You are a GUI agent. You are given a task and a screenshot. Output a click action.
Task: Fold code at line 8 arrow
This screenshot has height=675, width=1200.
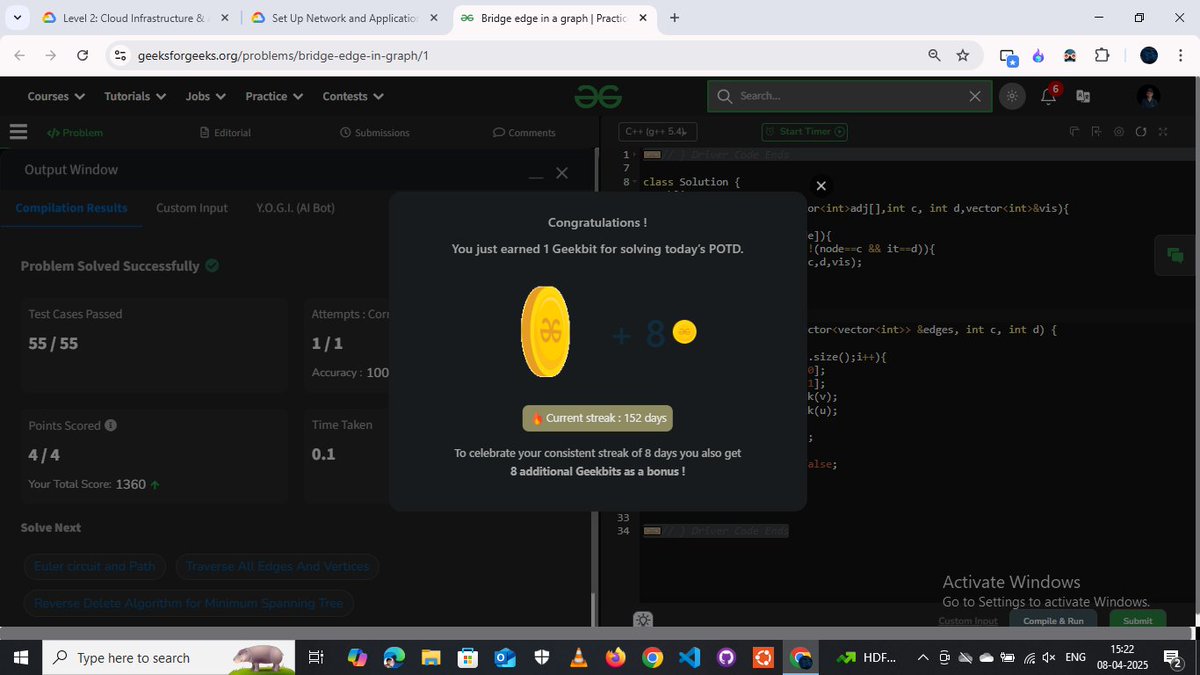coord(635,183)
